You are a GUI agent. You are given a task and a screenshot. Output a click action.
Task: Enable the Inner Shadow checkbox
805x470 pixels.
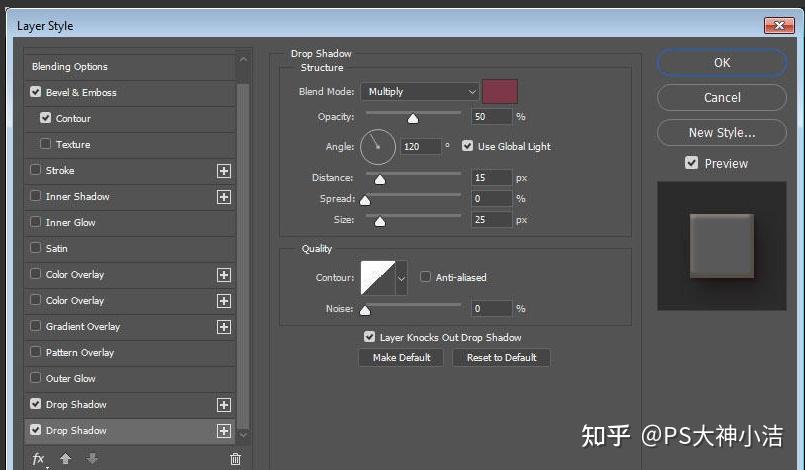(x=35, y=196)
